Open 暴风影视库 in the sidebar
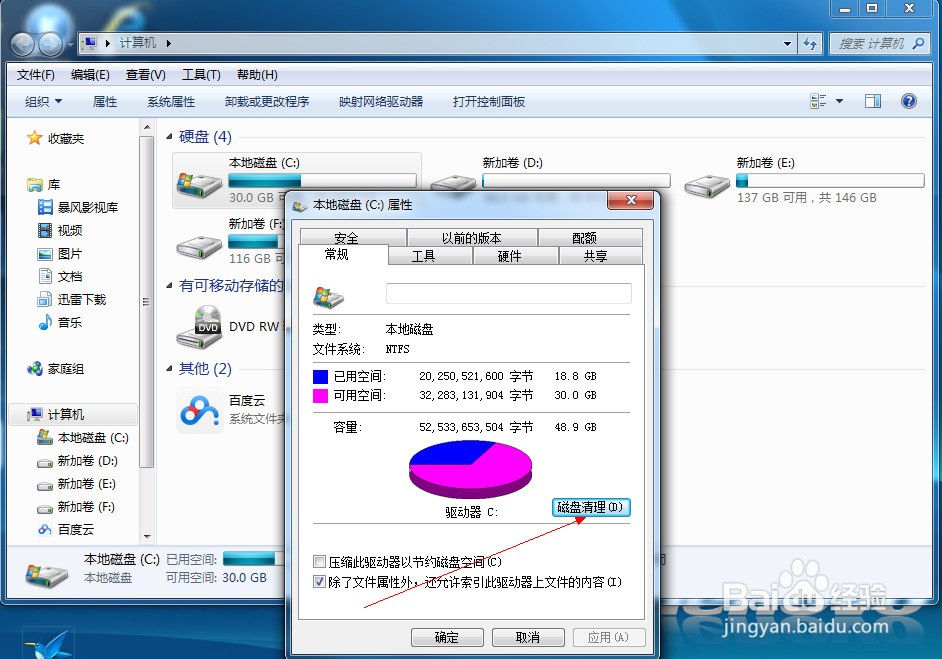 tap(78, 207)
